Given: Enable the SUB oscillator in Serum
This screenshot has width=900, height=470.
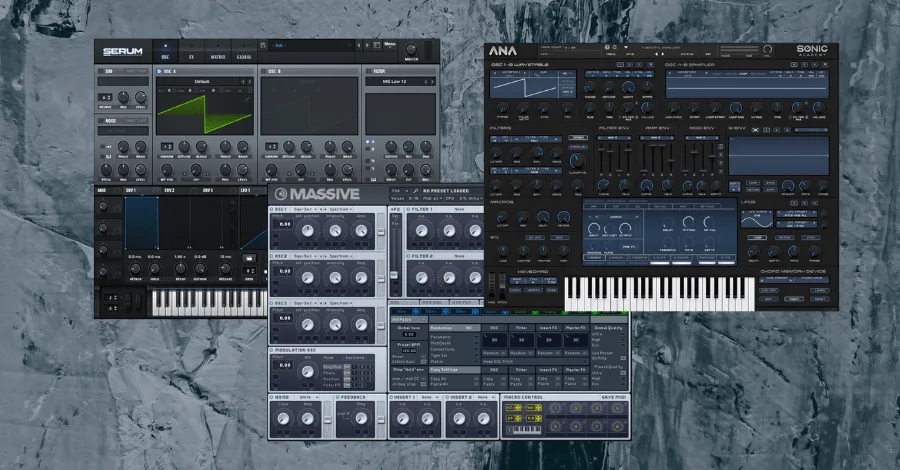Looking at the screenshot, I should (100, 71).
